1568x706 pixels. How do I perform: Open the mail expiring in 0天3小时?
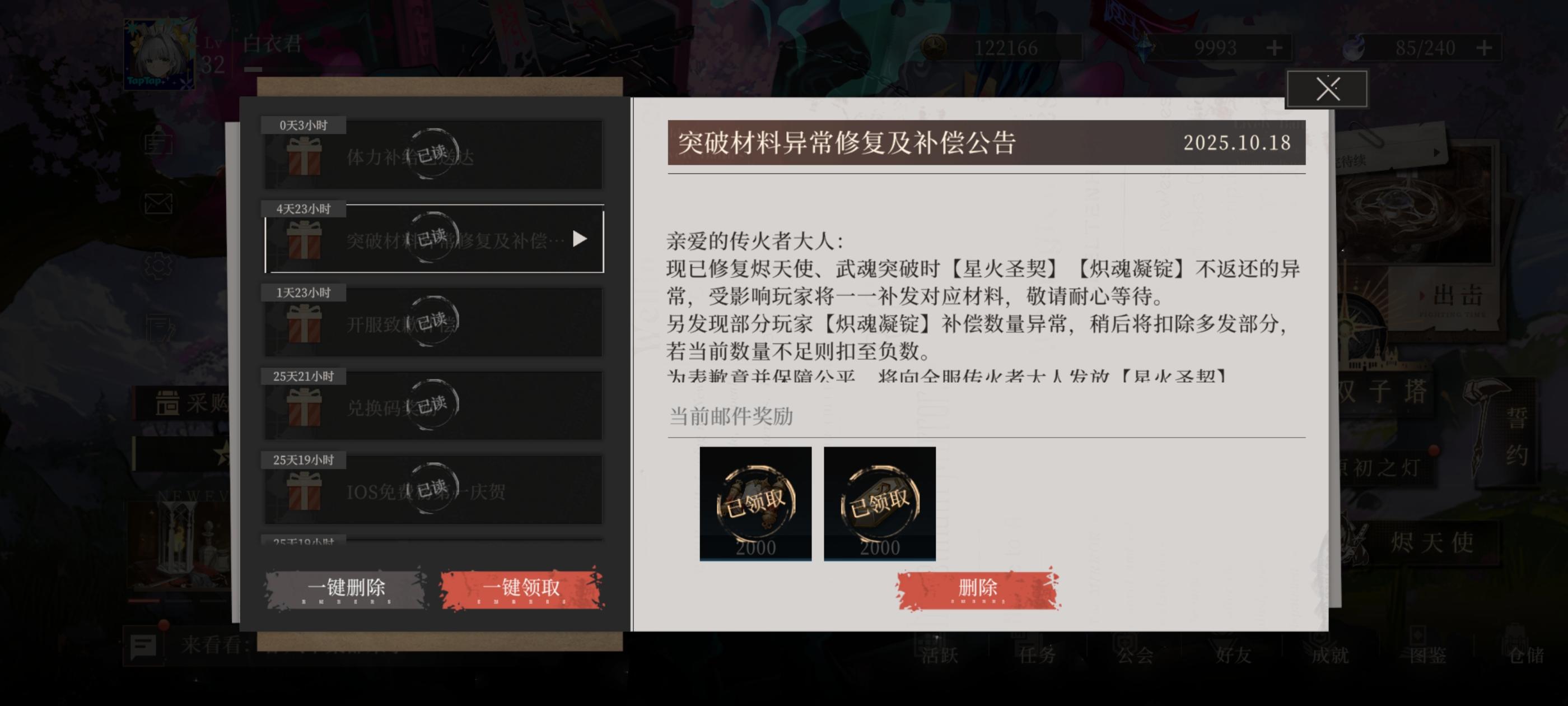point(433,154)
